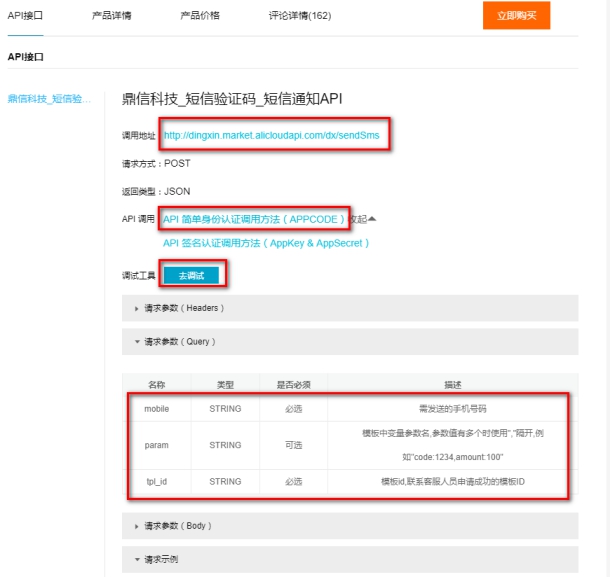Click the param parameter name cell
610x578 pixels.
[156, 445]
